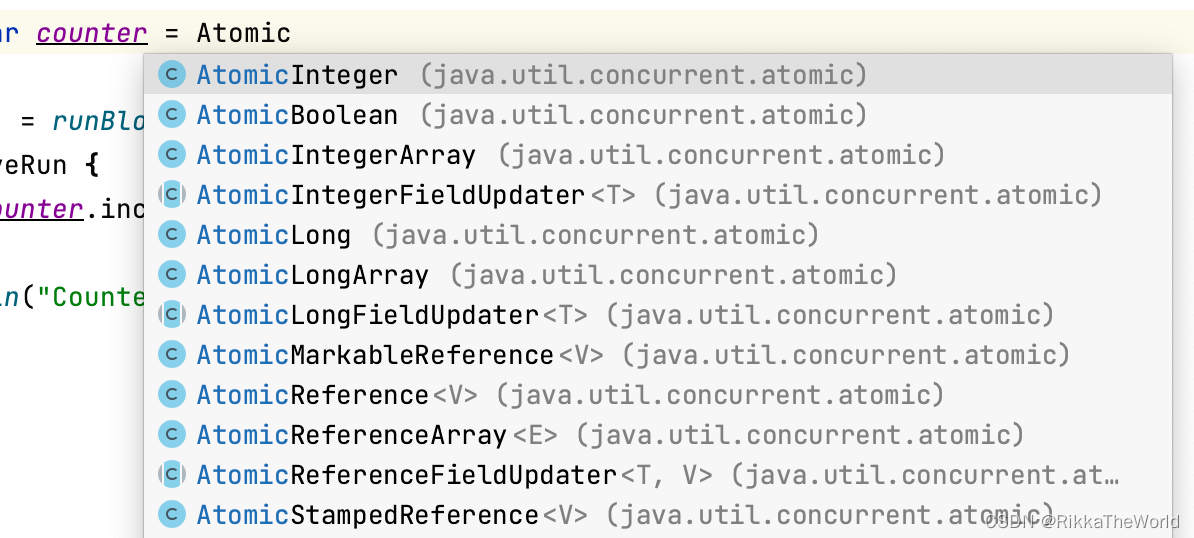Choose AtomicBoolean from the completion list

(297, 115)
